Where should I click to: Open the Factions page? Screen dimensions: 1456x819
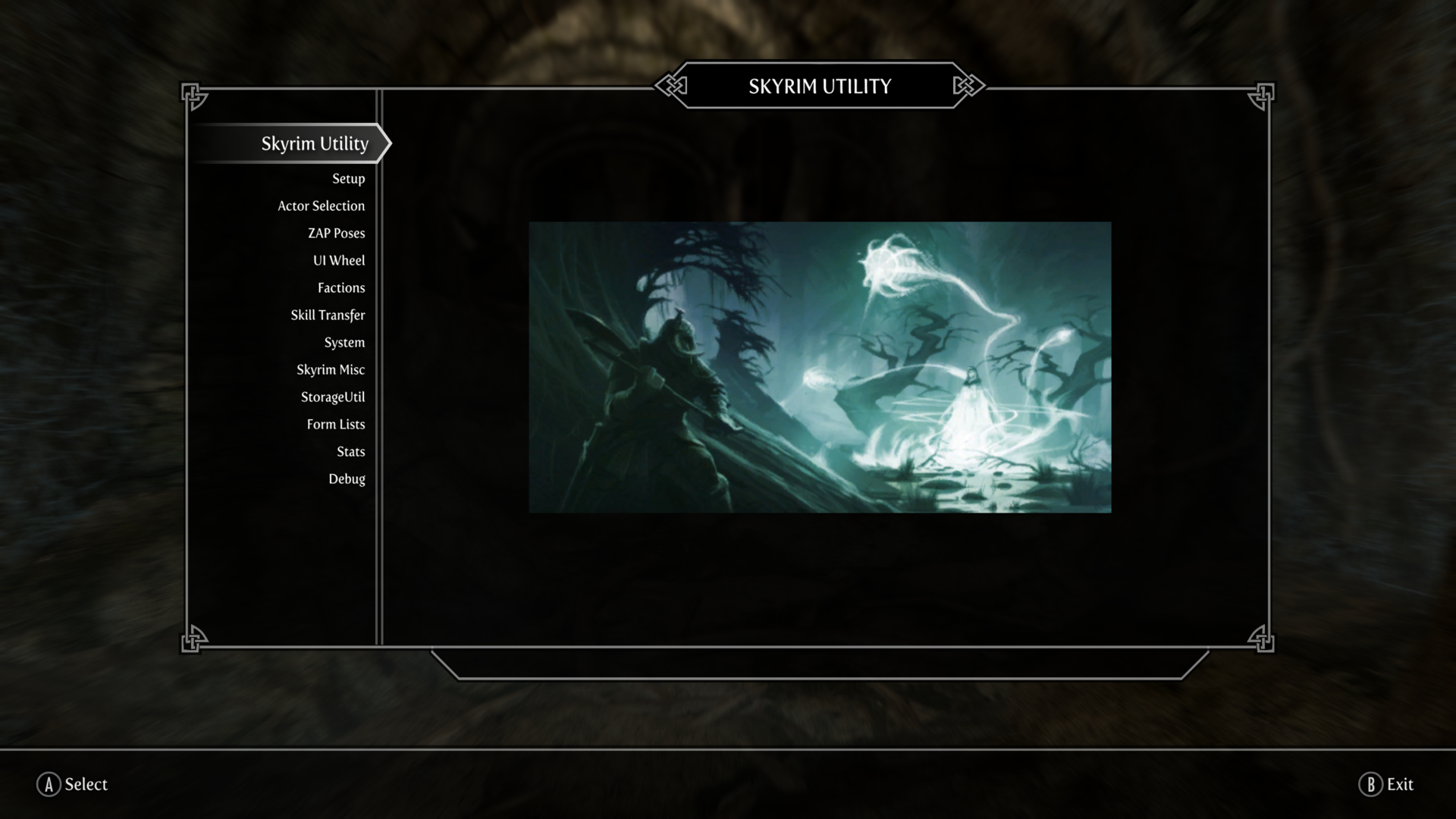point(341,288)
